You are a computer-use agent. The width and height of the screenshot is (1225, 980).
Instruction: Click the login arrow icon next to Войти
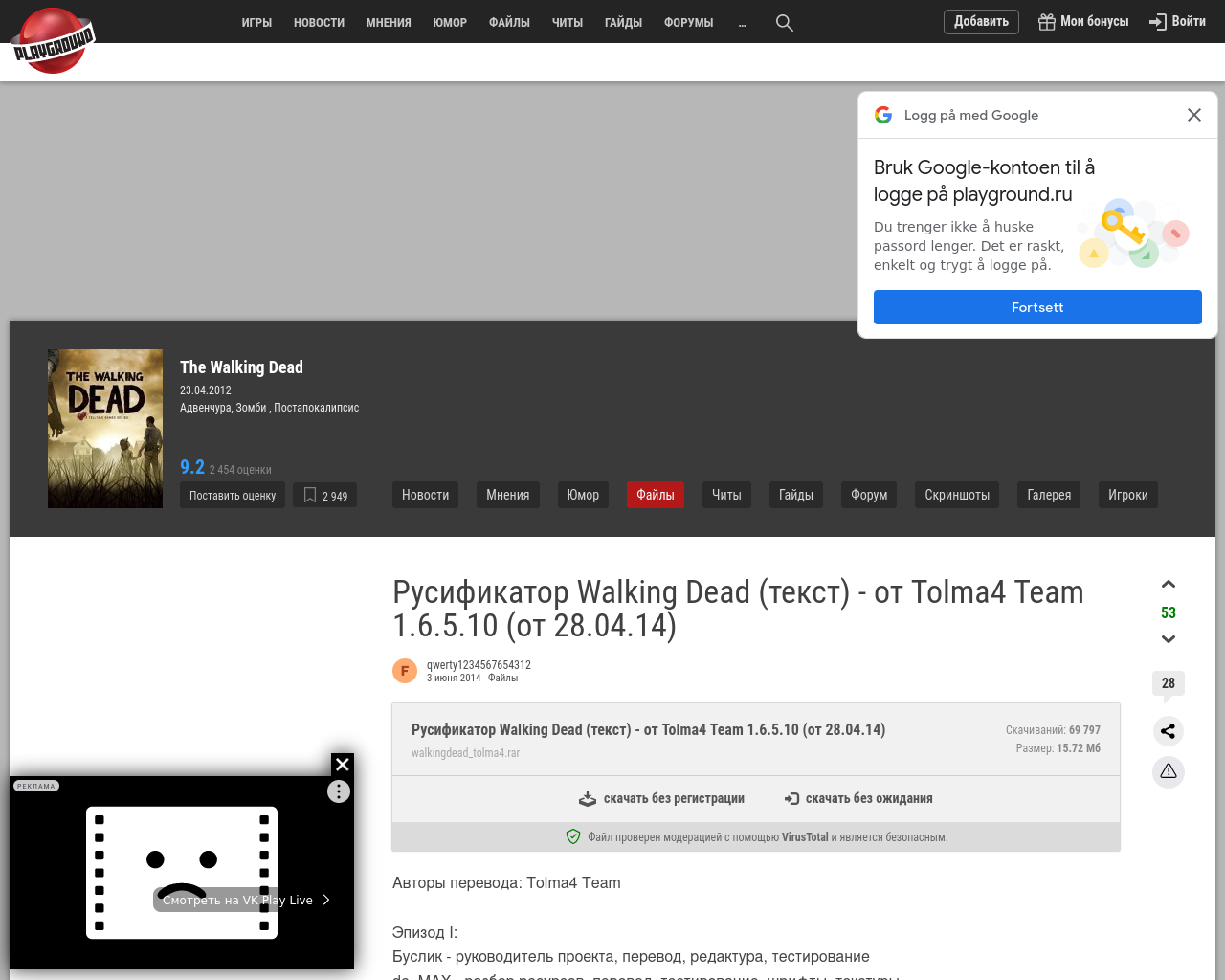click(x=1158, y=22)
